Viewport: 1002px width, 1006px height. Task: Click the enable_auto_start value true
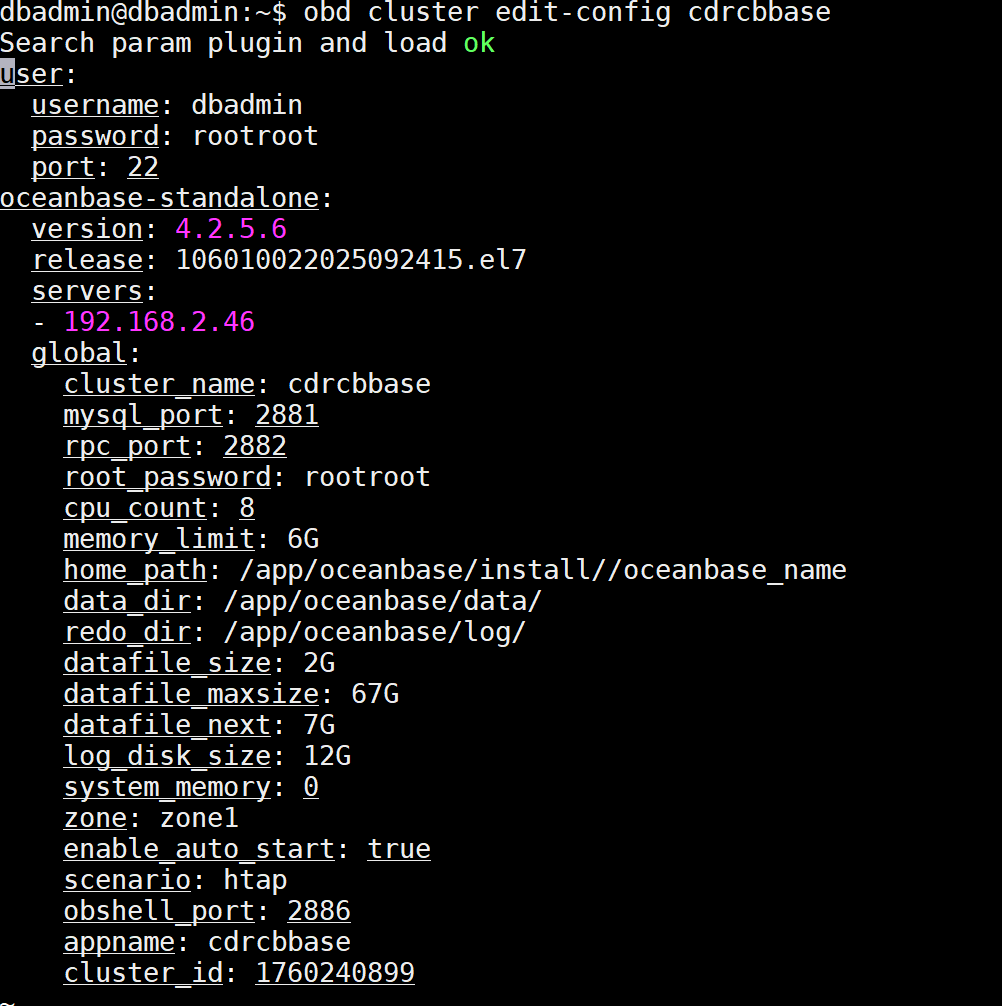(399, 849)
